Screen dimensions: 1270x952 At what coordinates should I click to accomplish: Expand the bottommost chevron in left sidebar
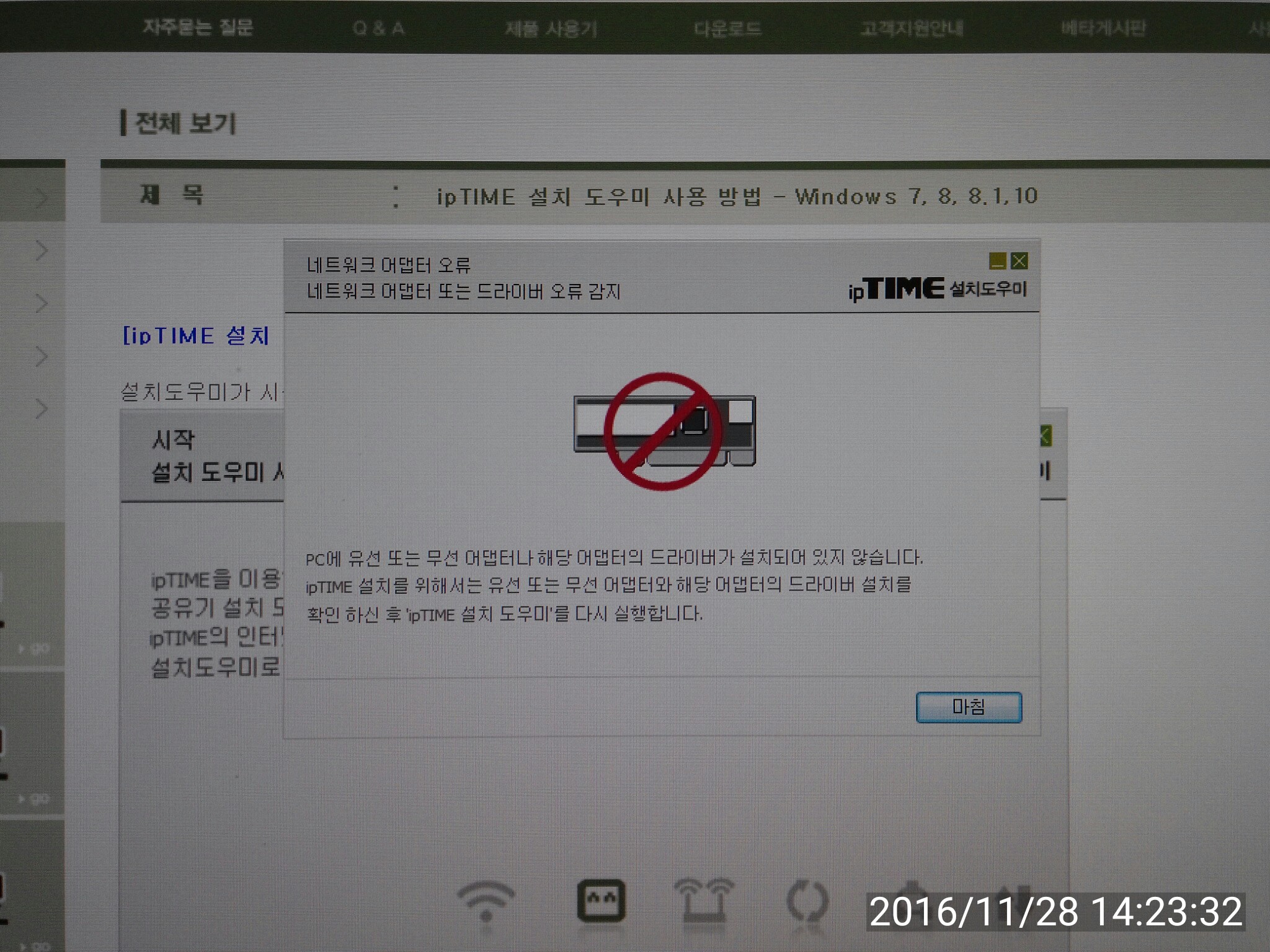pos(42,409)
